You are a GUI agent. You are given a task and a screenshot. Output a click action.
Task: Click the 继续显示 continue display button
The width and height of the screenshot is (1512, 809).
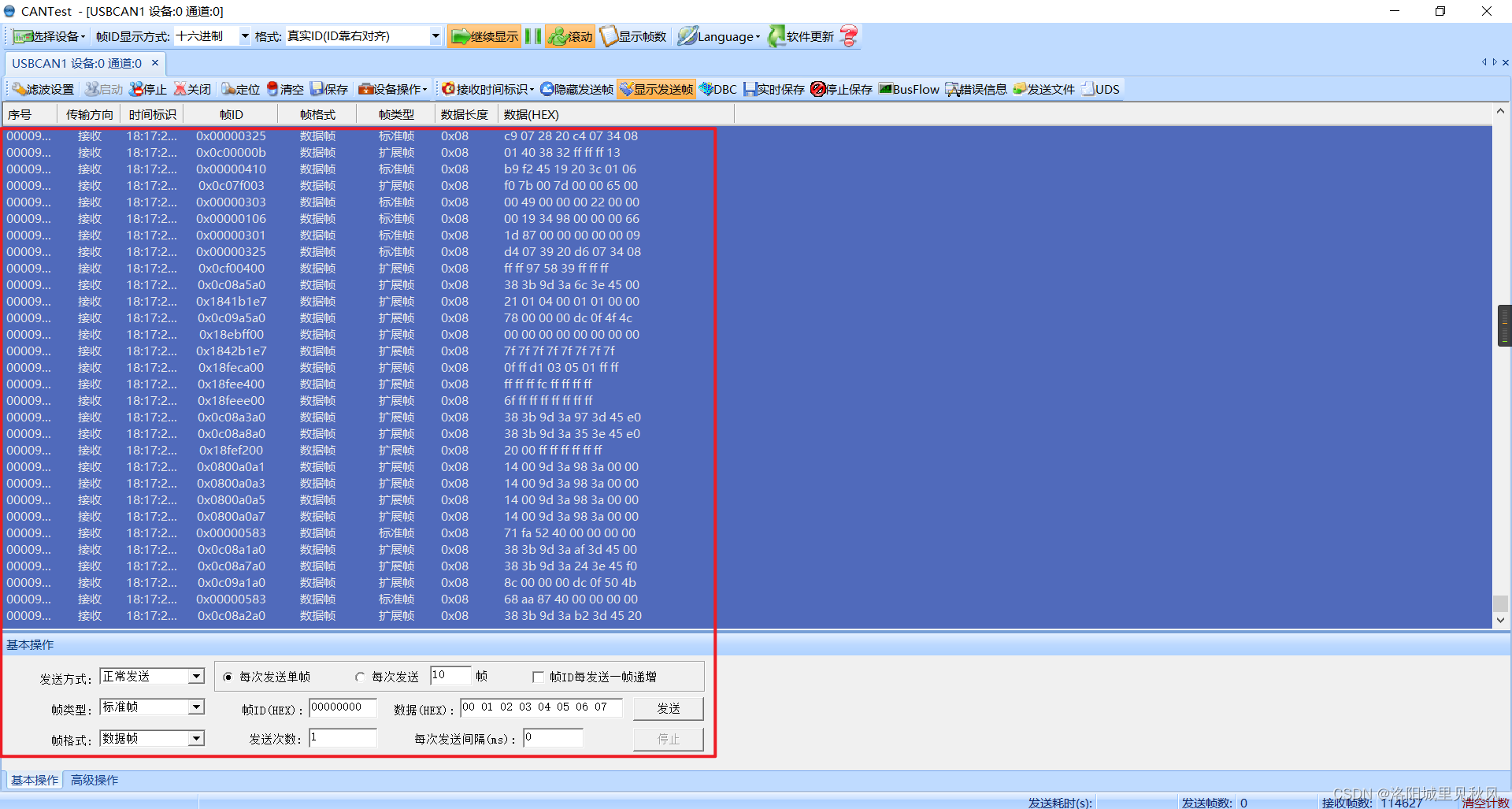click(484, 36)
